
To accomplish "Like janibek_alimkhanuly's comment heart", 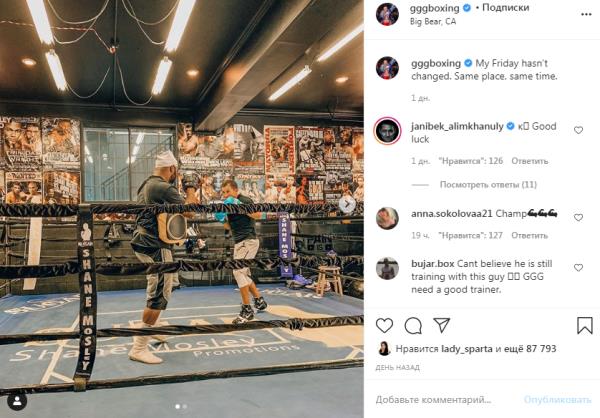I will 579,130.
